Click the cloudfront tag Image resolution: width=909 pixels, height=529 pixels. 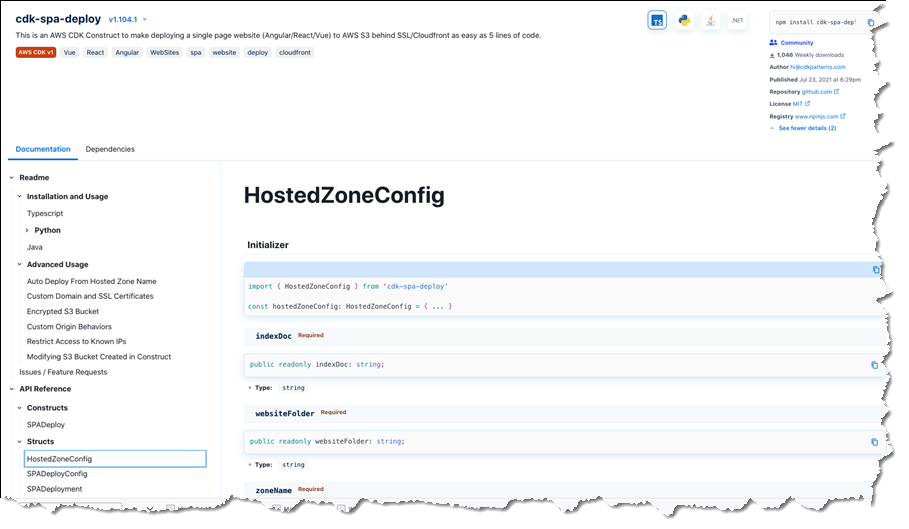coord(295,53)
